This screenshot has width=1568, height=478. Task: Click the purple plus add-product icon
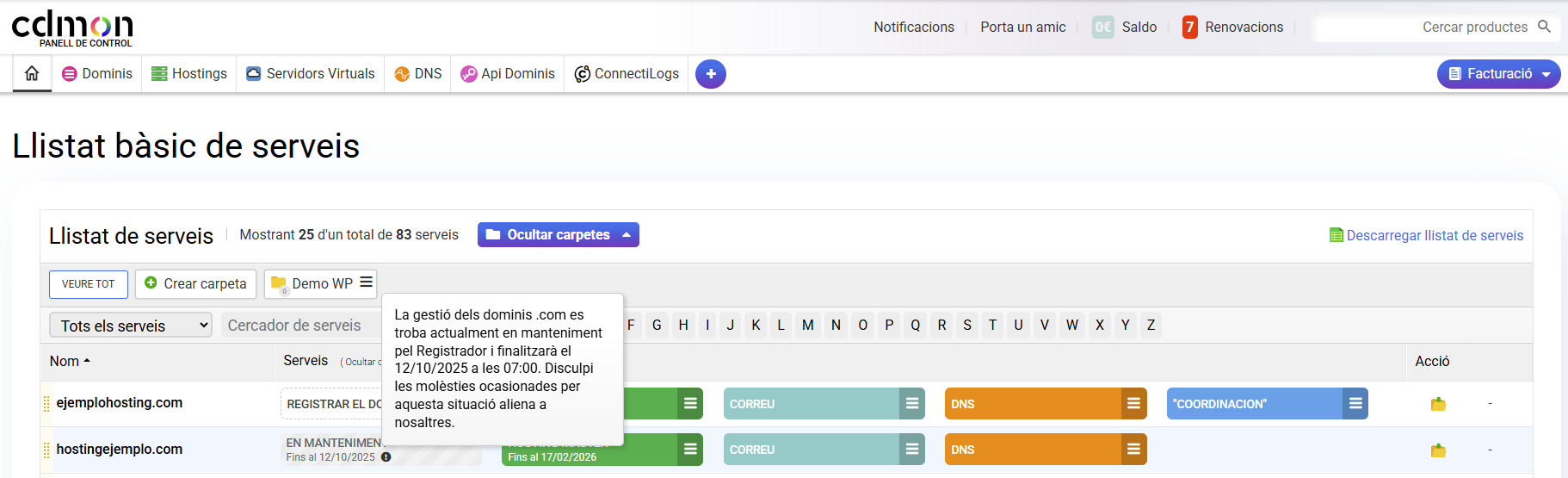click(x=710, y=74)
